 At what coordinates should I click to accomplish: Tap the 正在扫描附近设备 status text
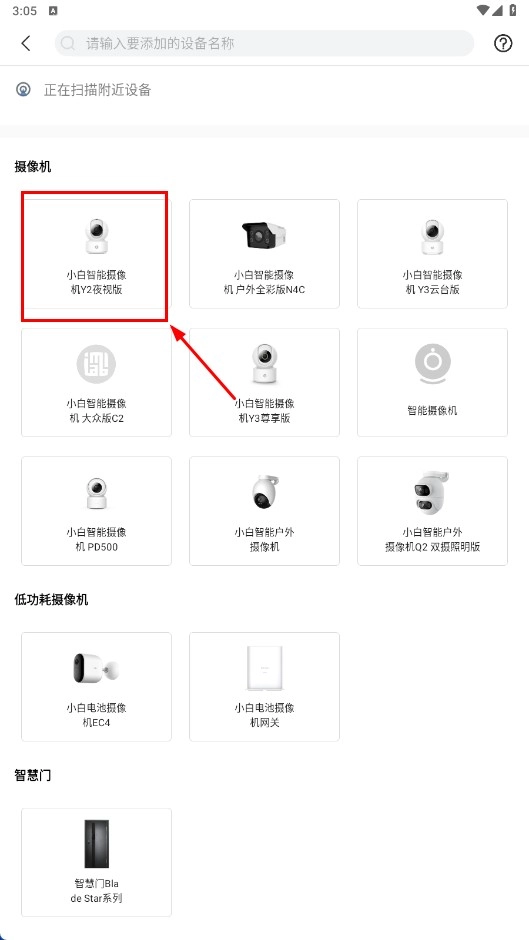(x=97, y=90)
